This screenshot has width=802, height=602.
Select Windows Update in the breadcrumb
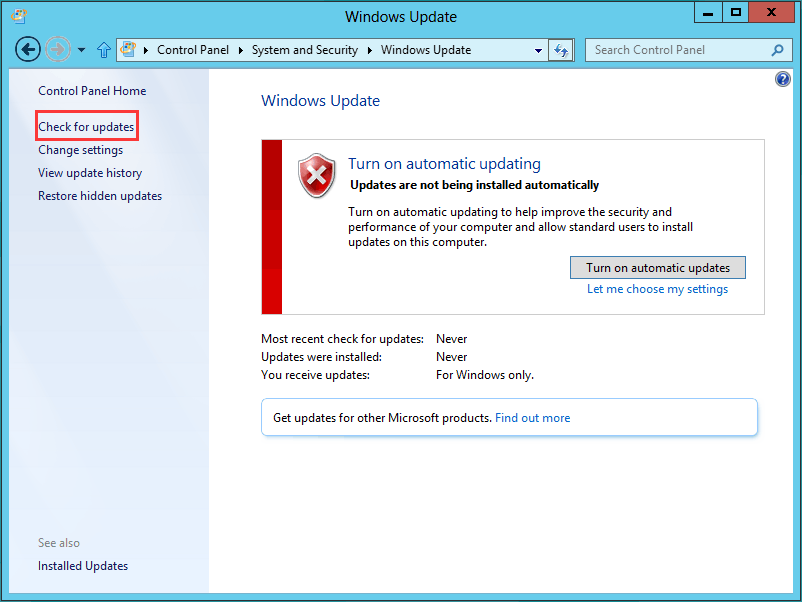click(426, 50)
